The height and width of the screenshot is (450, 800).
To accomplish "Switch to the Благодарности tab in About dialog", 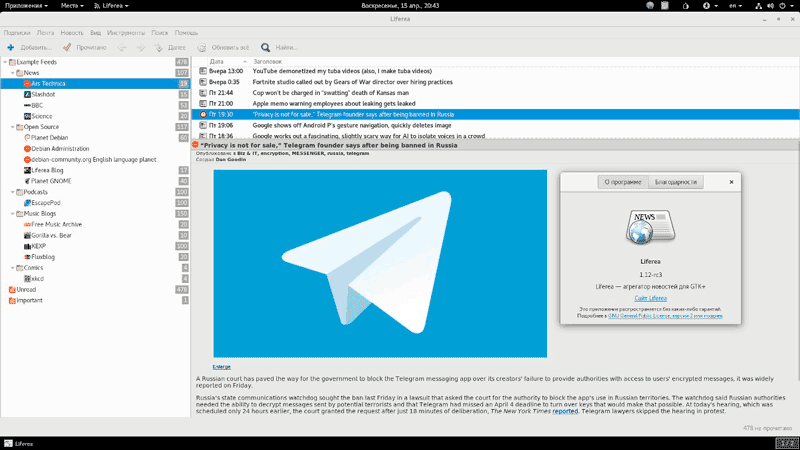I will 677,182.
